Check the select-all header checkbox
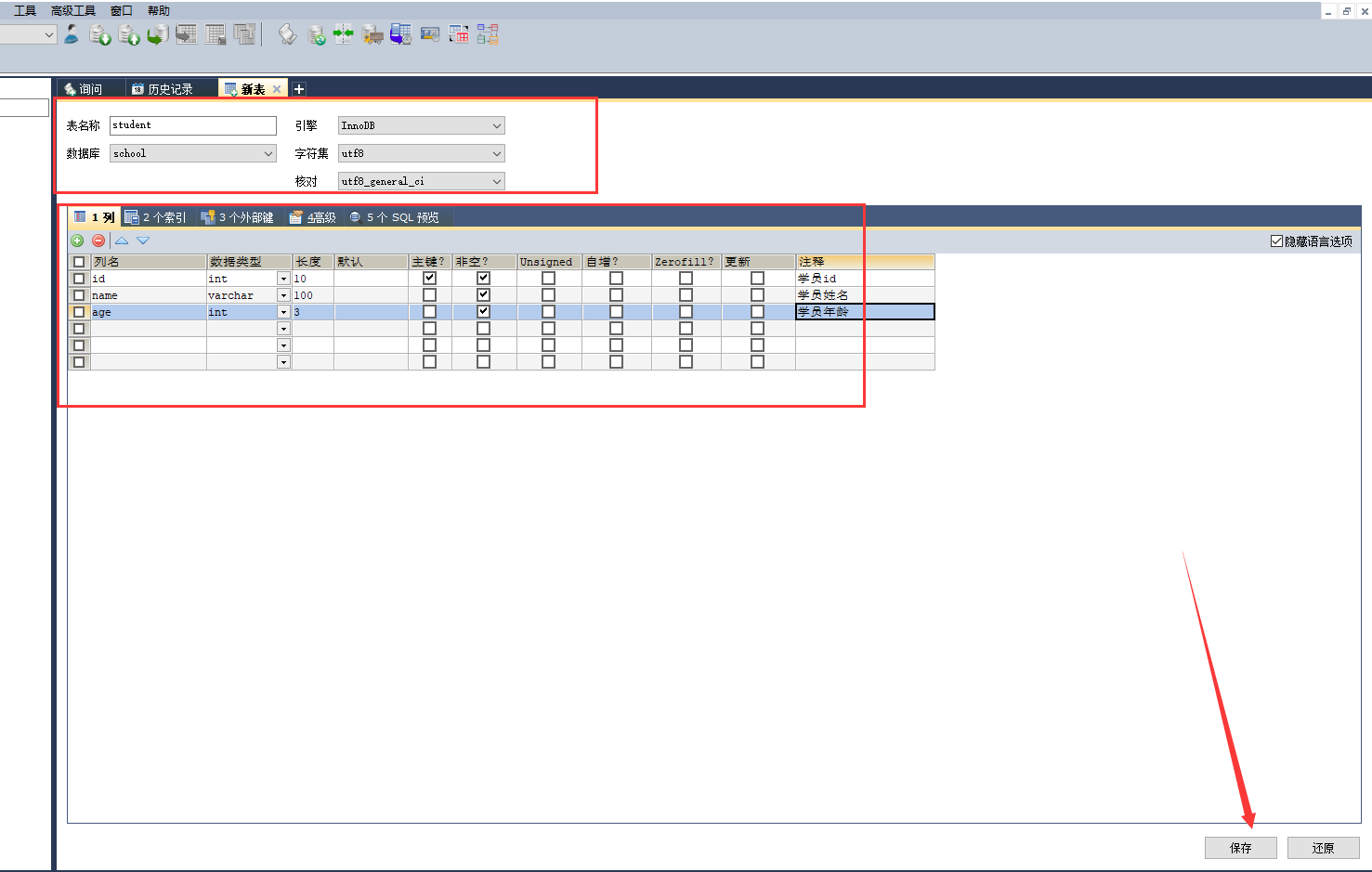 point(79,262)
